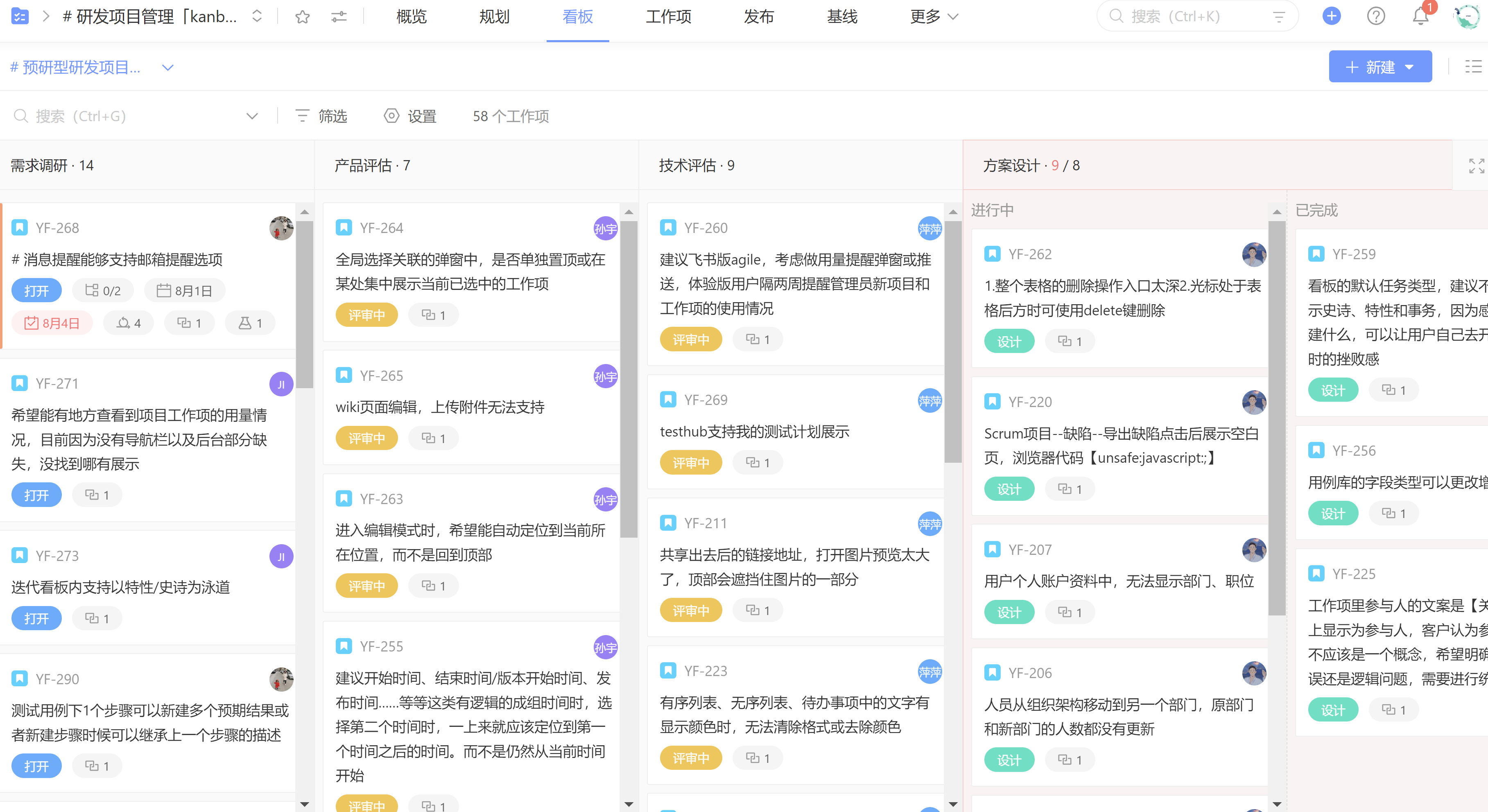This screenshot has width=1488, height=812.
Task: Click the star favorite icon
Action: point(302,17)
